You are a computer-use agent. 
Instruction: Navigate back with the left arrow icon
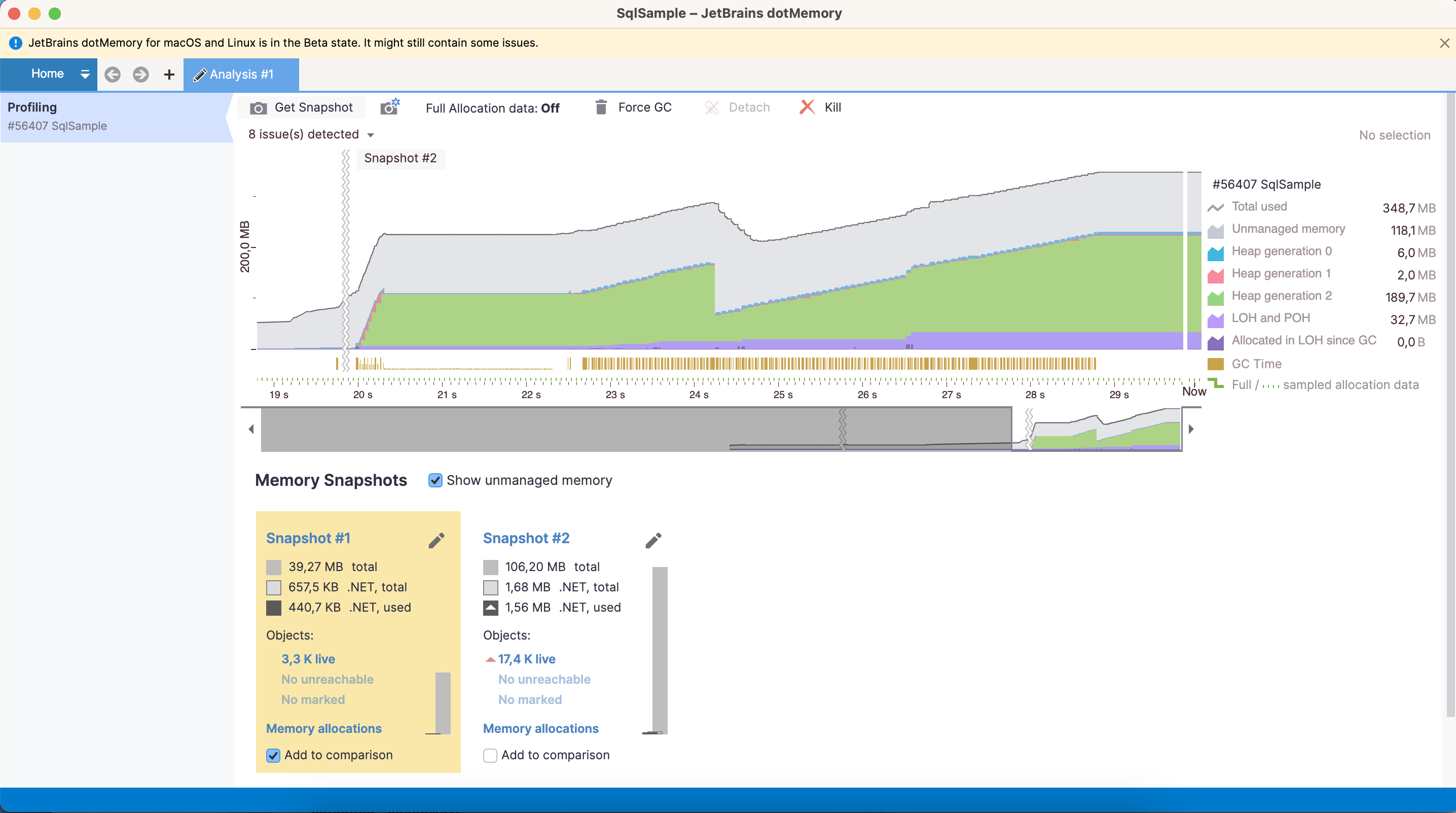(x=113, y=75)
